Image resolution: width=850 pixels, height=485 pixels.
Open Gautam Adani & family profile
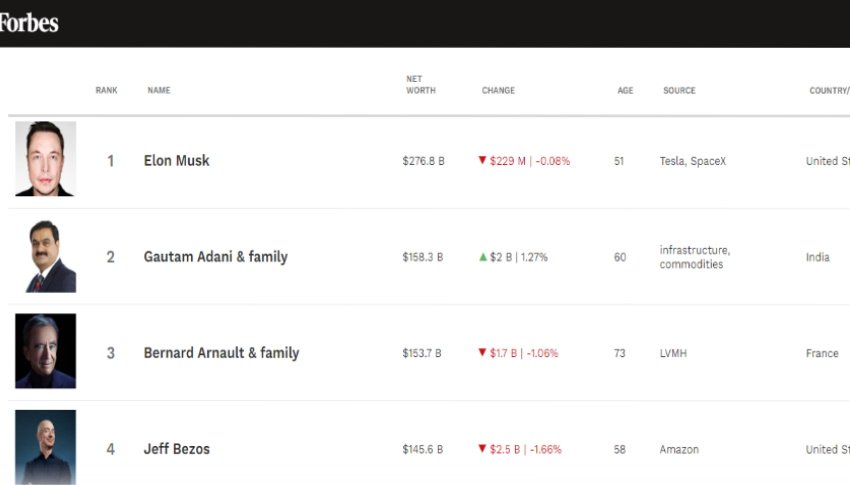[215, 257]
